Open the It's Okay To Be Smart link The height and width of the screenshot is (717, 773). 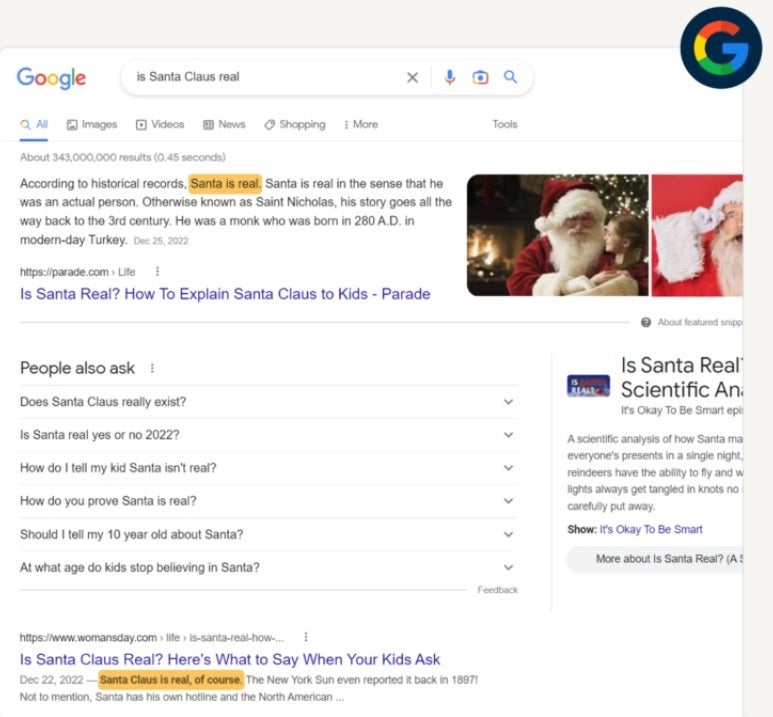click(651, 530)
